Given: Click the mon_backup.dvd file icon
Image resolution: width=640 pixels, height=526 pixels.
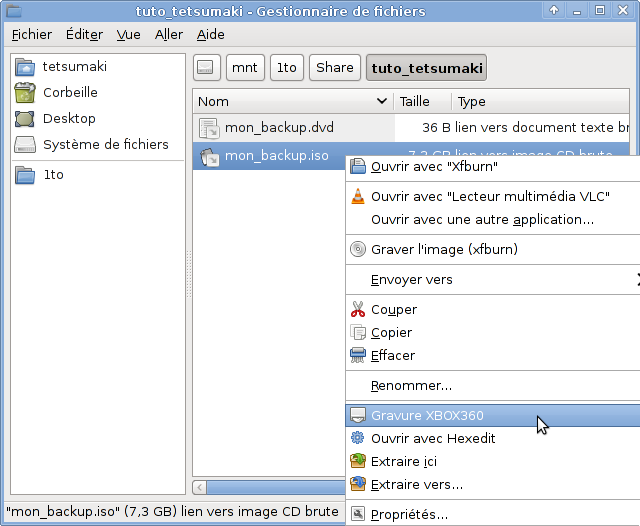Looking at the screenshot, I should point(209,128).
